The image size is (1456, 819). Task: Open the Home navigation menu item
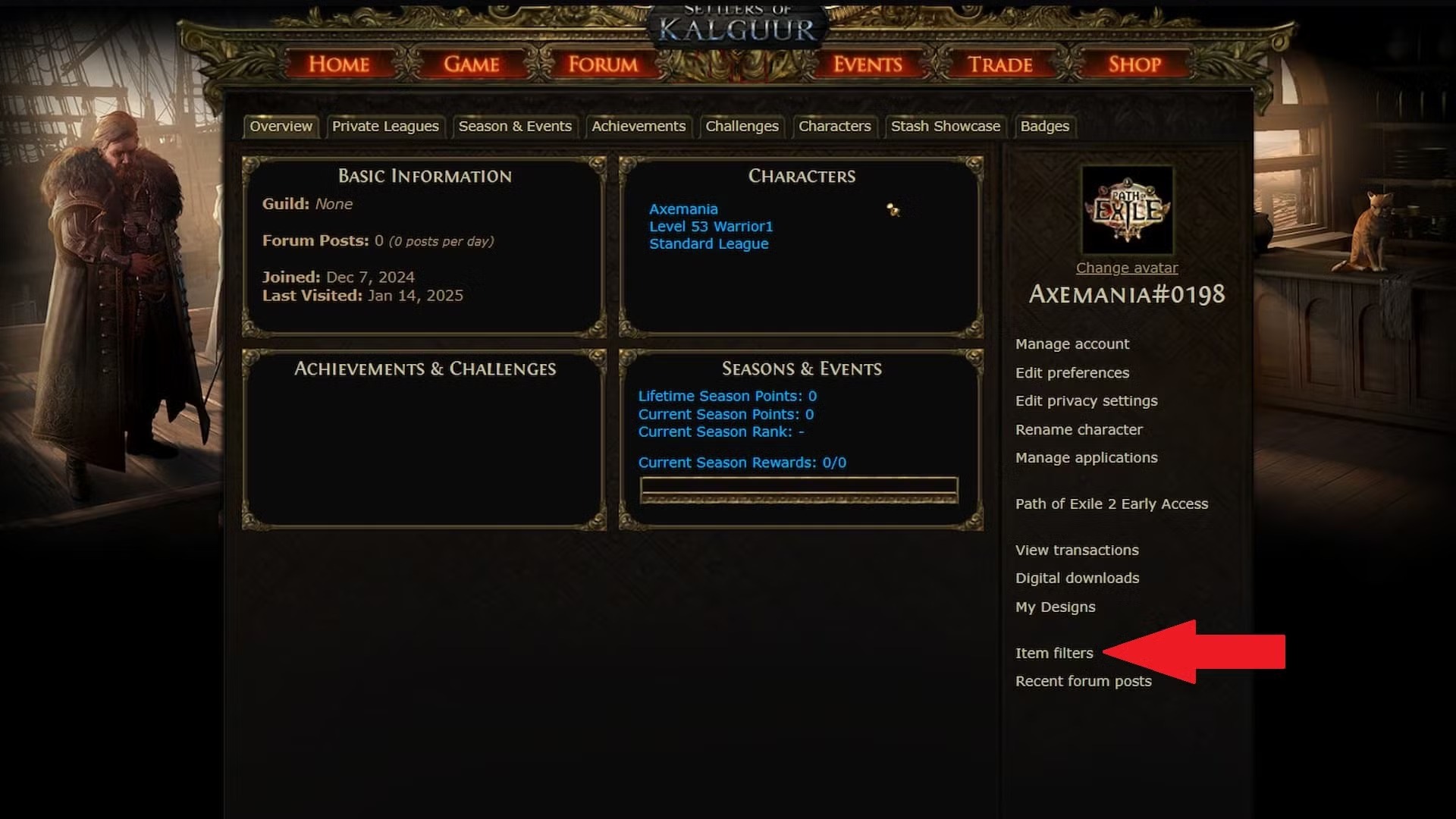339,64
